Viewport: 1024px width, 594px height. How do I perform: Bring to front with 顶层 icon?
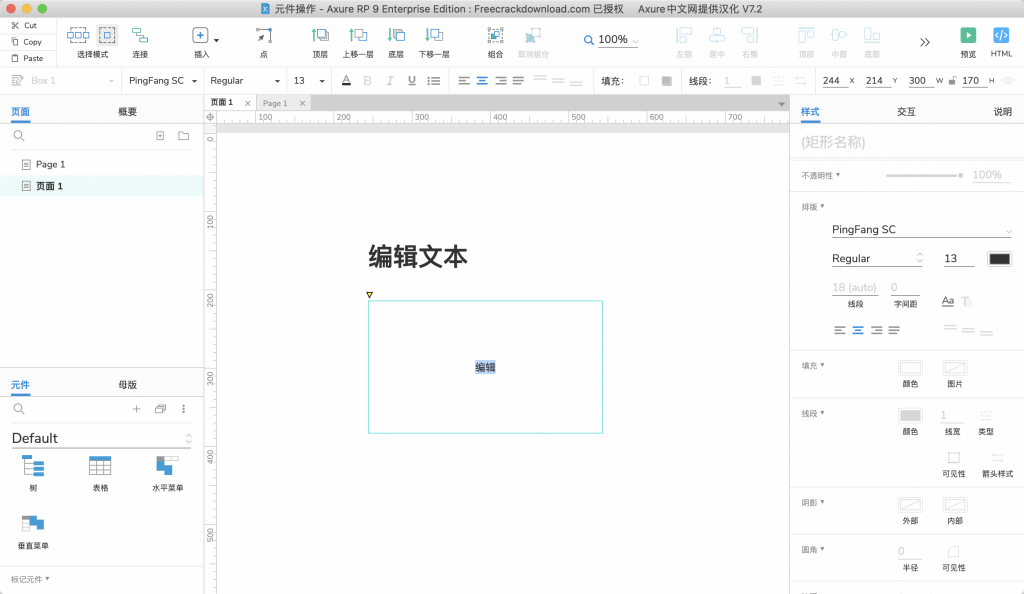pos(320,36)
